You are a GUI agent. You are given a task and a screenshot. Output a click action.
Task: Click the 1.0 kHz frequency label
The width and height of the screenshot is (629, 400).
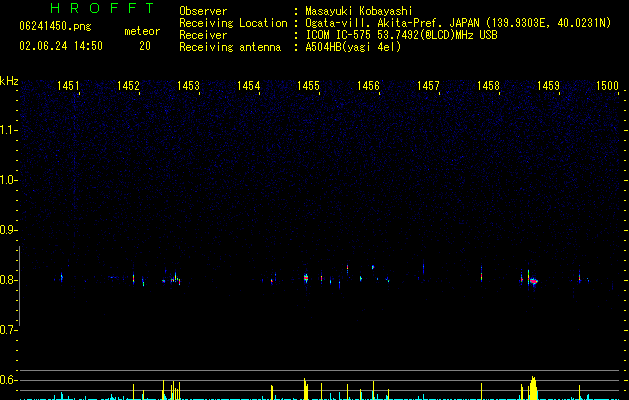pyautogui.click(x=8, y=180)
